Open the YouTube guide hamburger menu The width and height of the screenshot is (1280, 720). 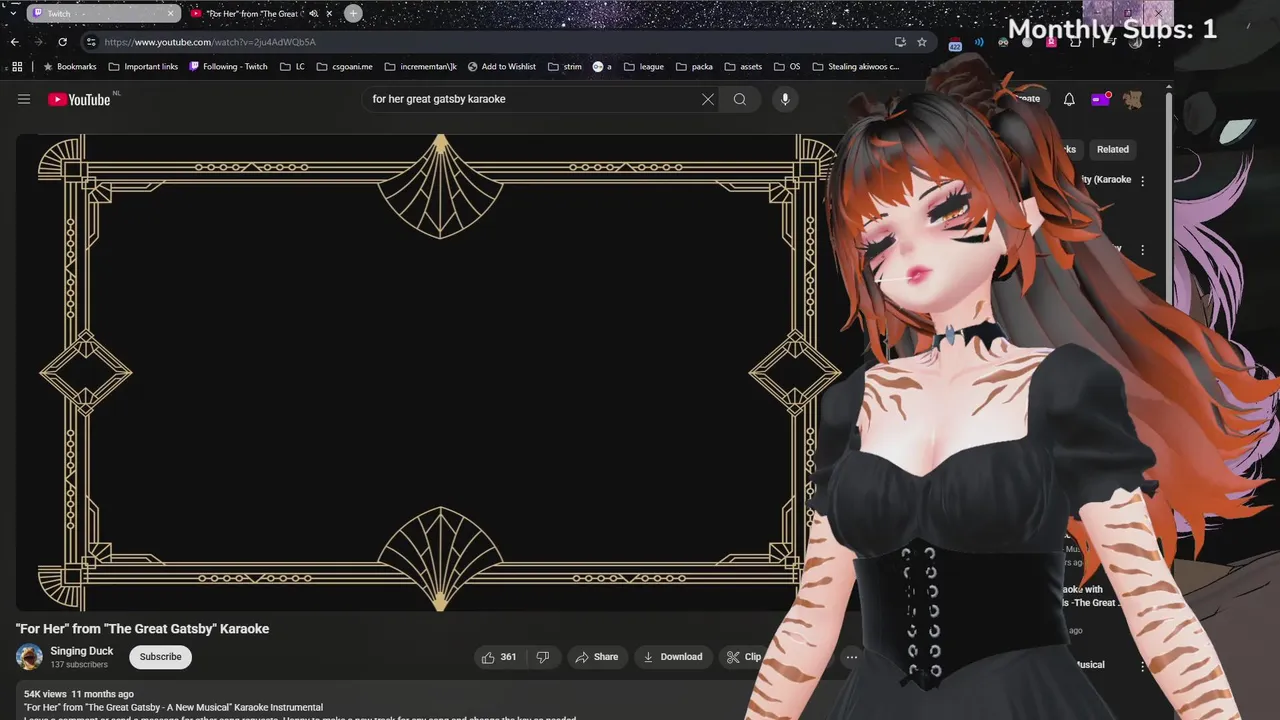click(x=24, y=99)
